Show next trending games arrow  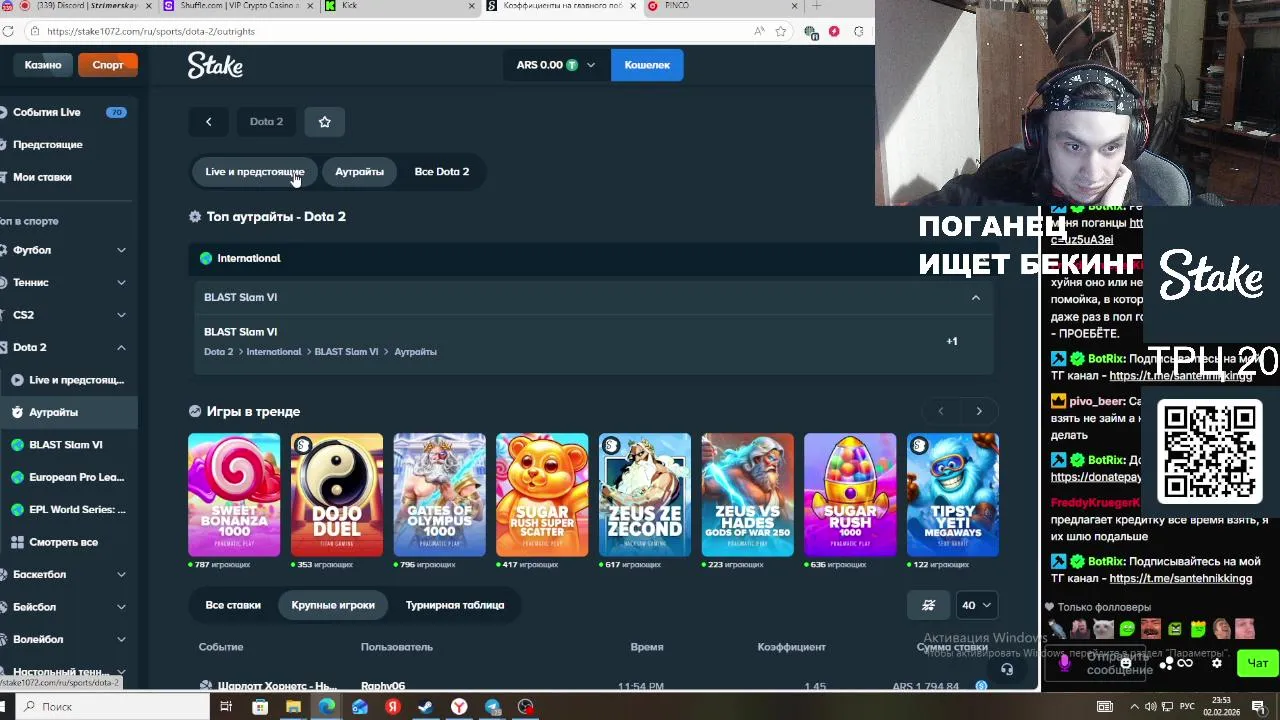coord(979,411)
